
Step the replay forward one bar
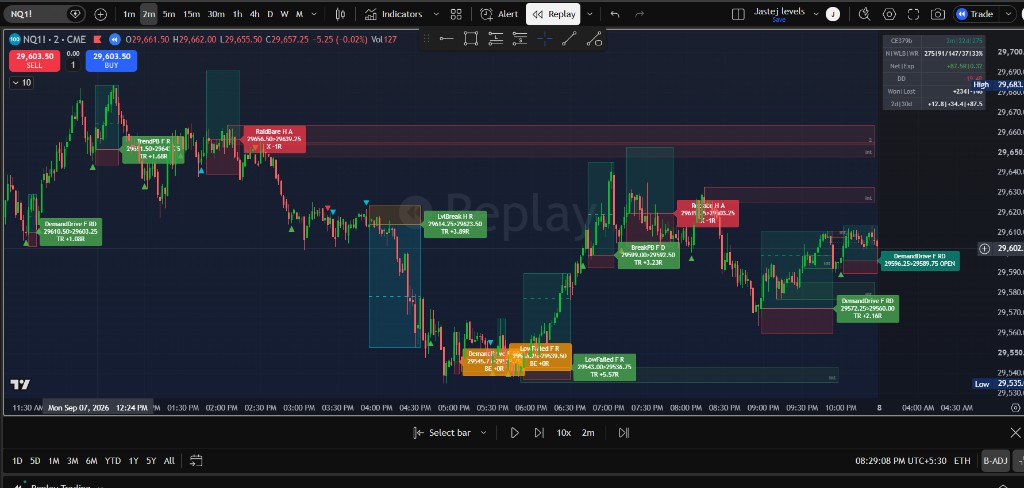(x=539, y=432)
